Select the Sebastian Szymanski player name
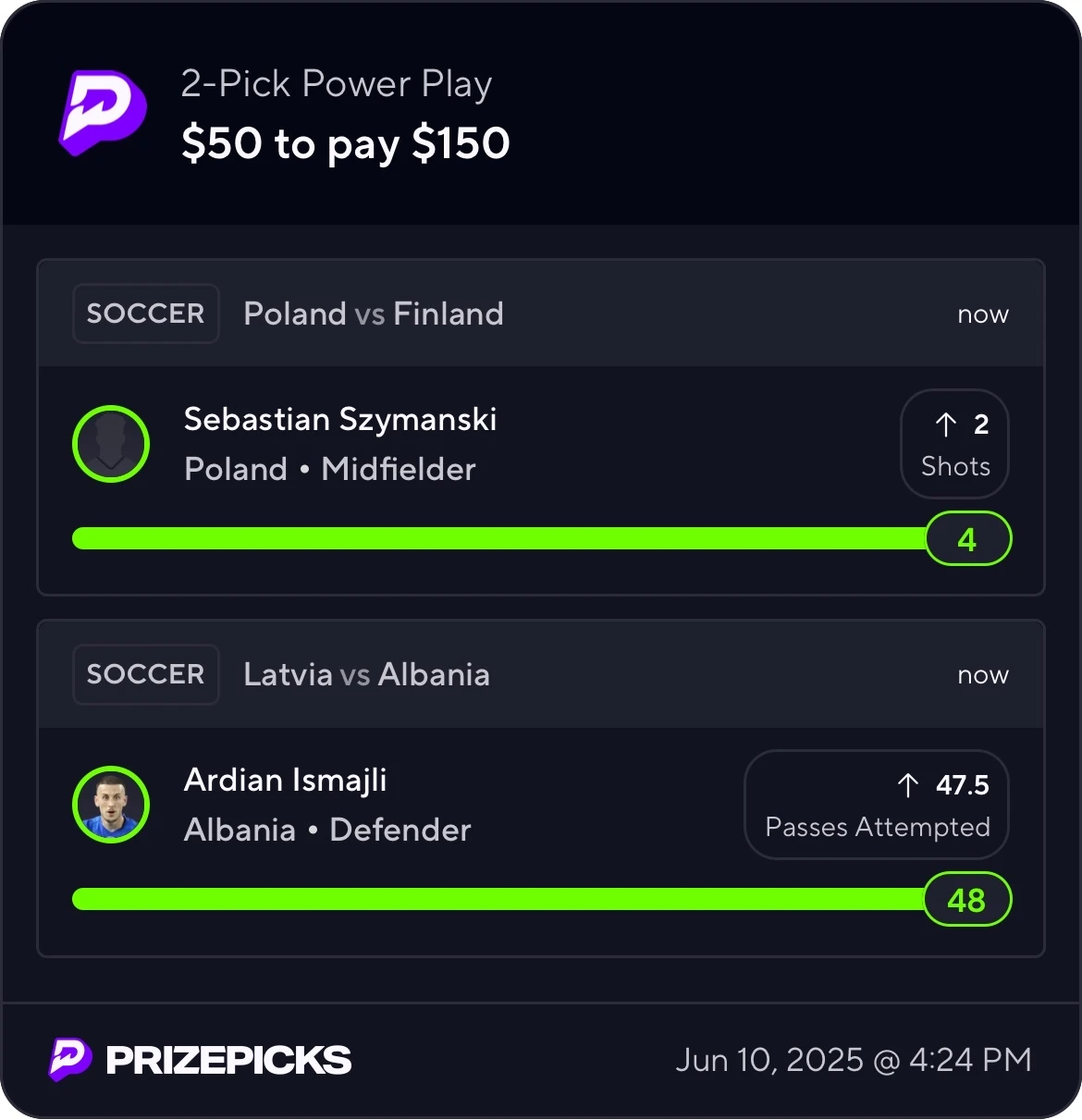This screenshot has width=1082, height=1120. (340, 420)
